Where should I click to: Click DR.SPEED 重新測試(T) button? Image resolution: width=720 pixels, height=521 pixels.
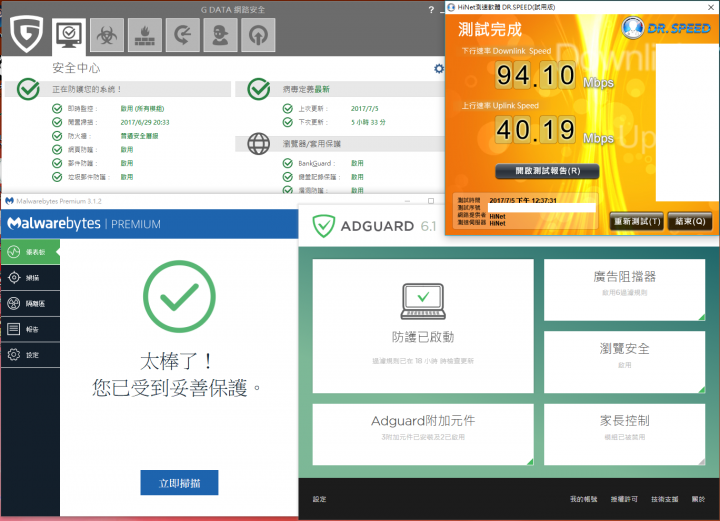coord(637,221)
